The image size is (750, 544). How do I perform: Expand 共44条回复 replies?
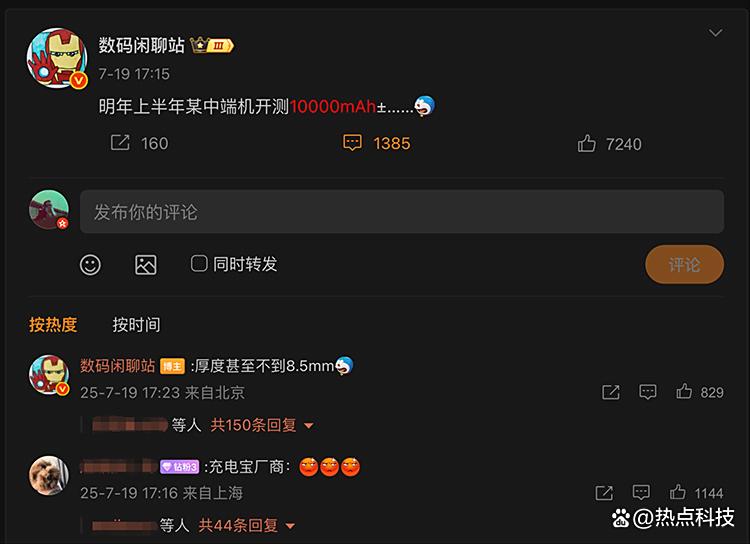point(246,525)
